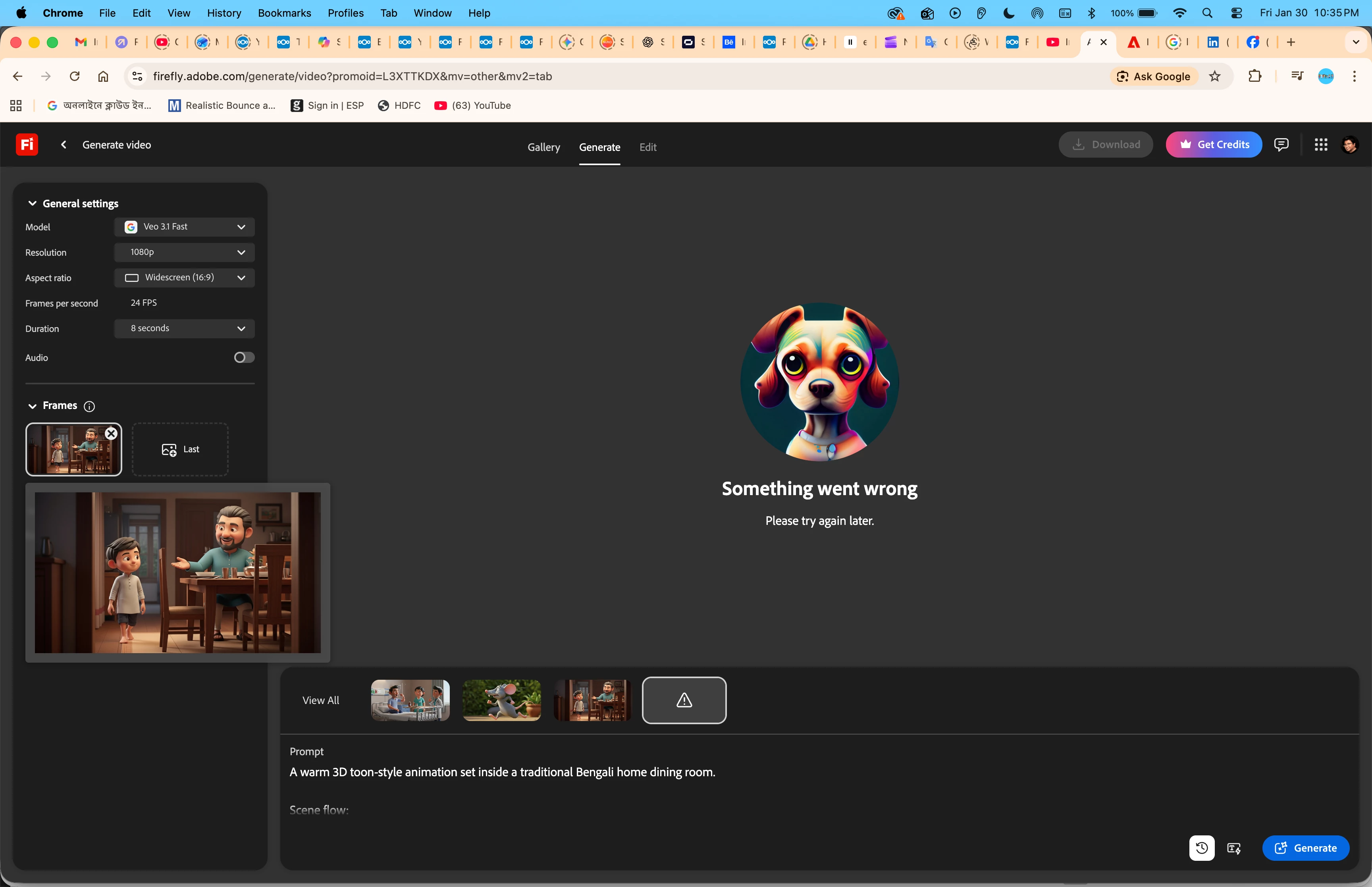
Task: Toggle the Audio switch on
Action: click(x=244, y=358)
